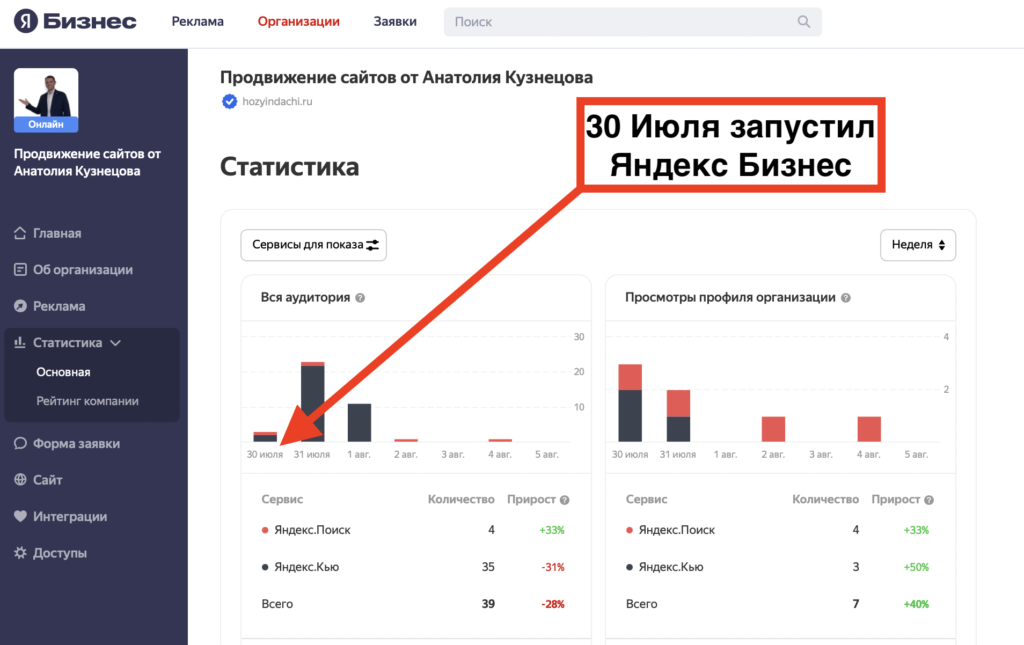Click the Интеграции heart icon

coord(20,516)
